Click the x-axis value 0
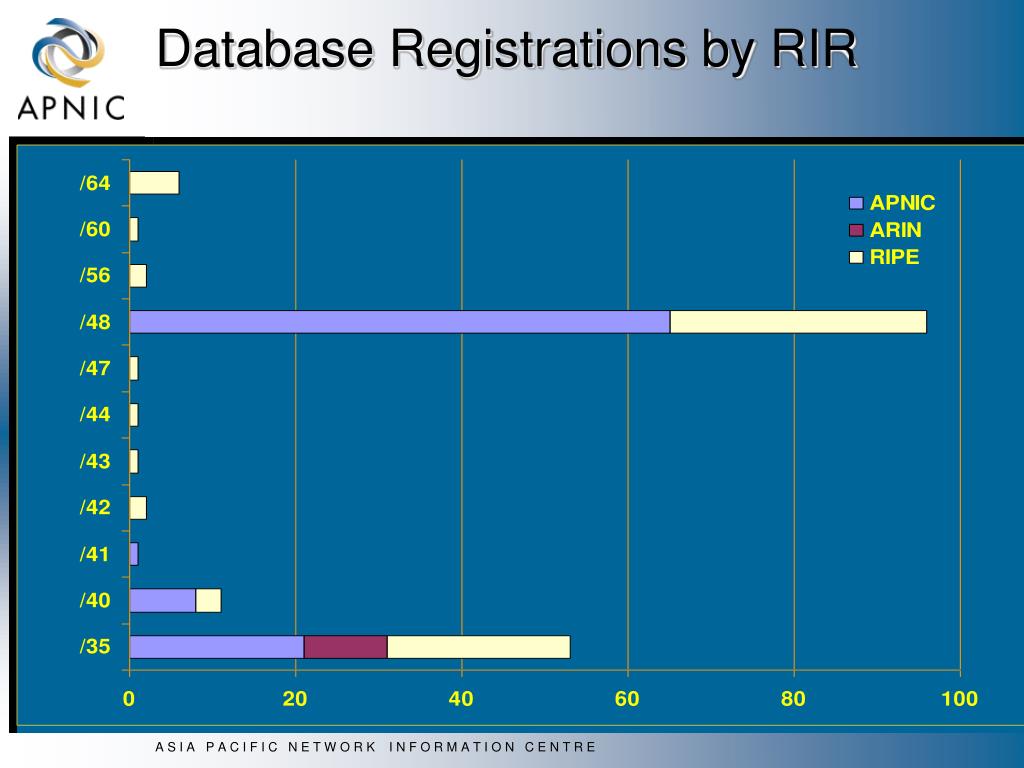 pos(129,699)
